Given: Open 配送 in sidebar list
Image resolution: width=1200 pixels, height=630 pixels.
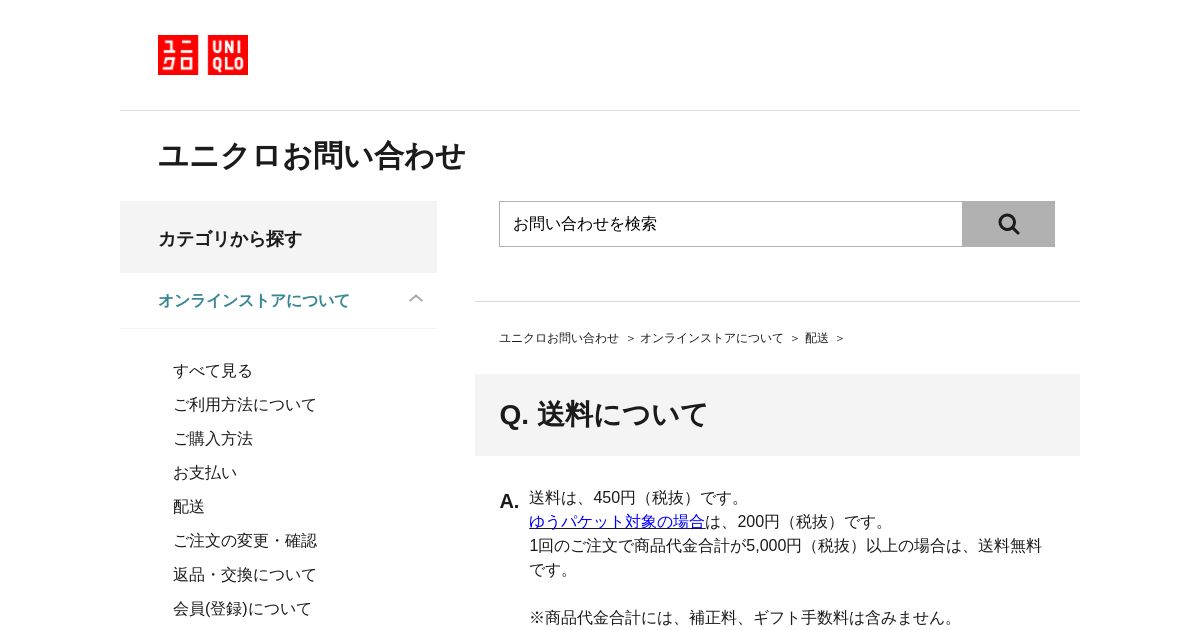Looking at the screenshot, I should (189, 507).
